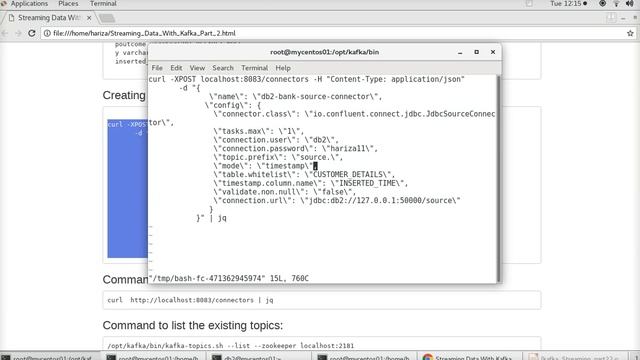Open the terminal File menu
Viewport: 640px width, 360px height.
coord(157,68)
